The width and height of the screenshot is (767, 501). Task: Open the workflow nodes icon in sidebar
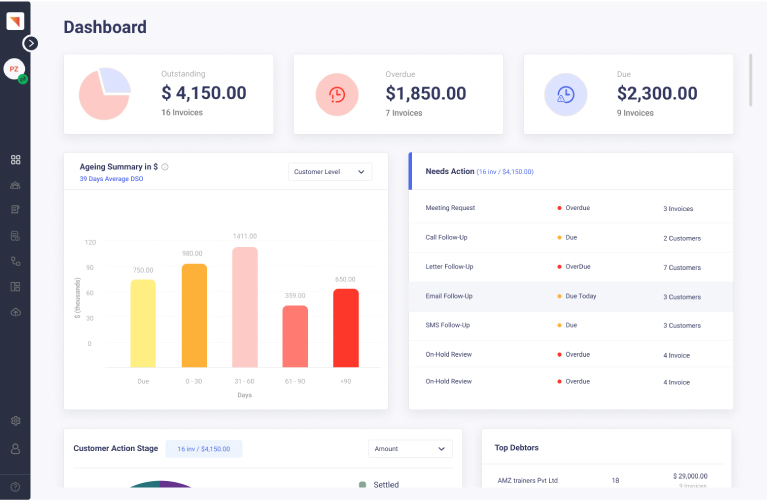tap(16, 261)
